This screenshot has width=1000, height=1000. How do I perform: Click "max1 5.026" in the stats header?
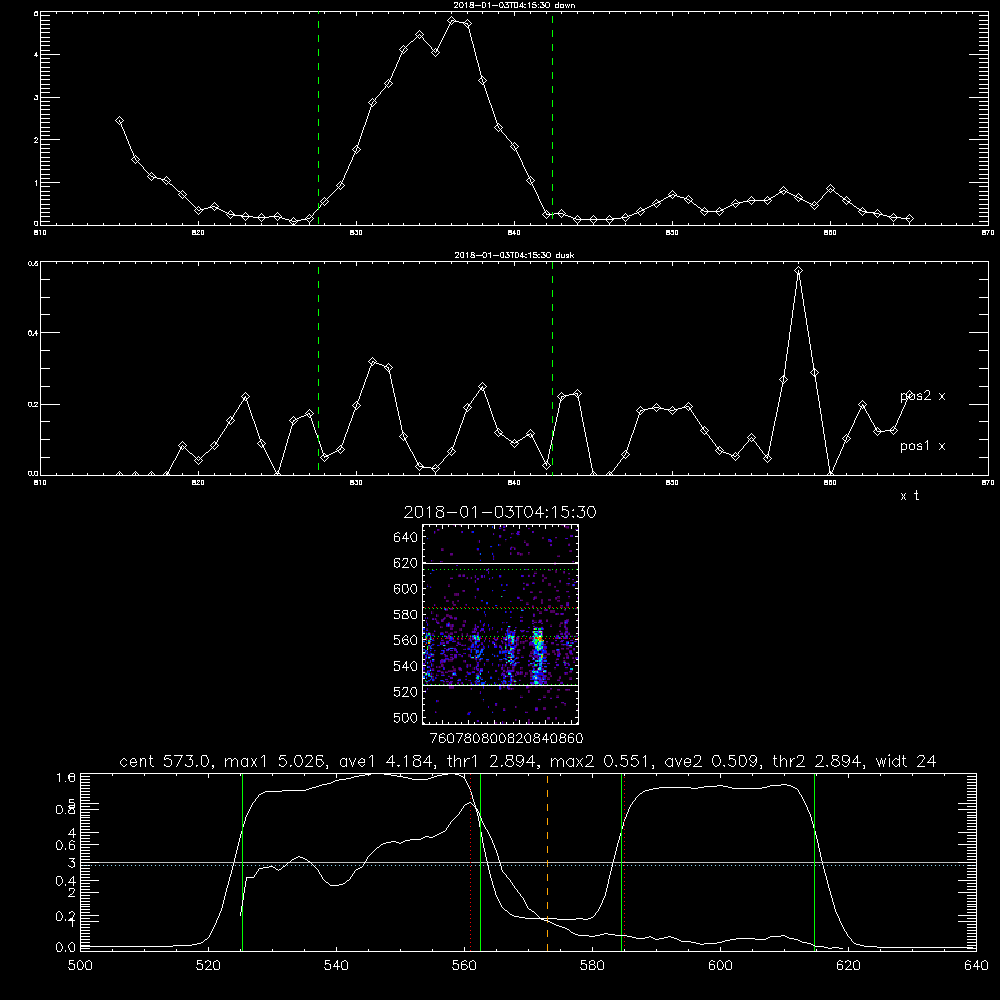click(x=274, y=761)
